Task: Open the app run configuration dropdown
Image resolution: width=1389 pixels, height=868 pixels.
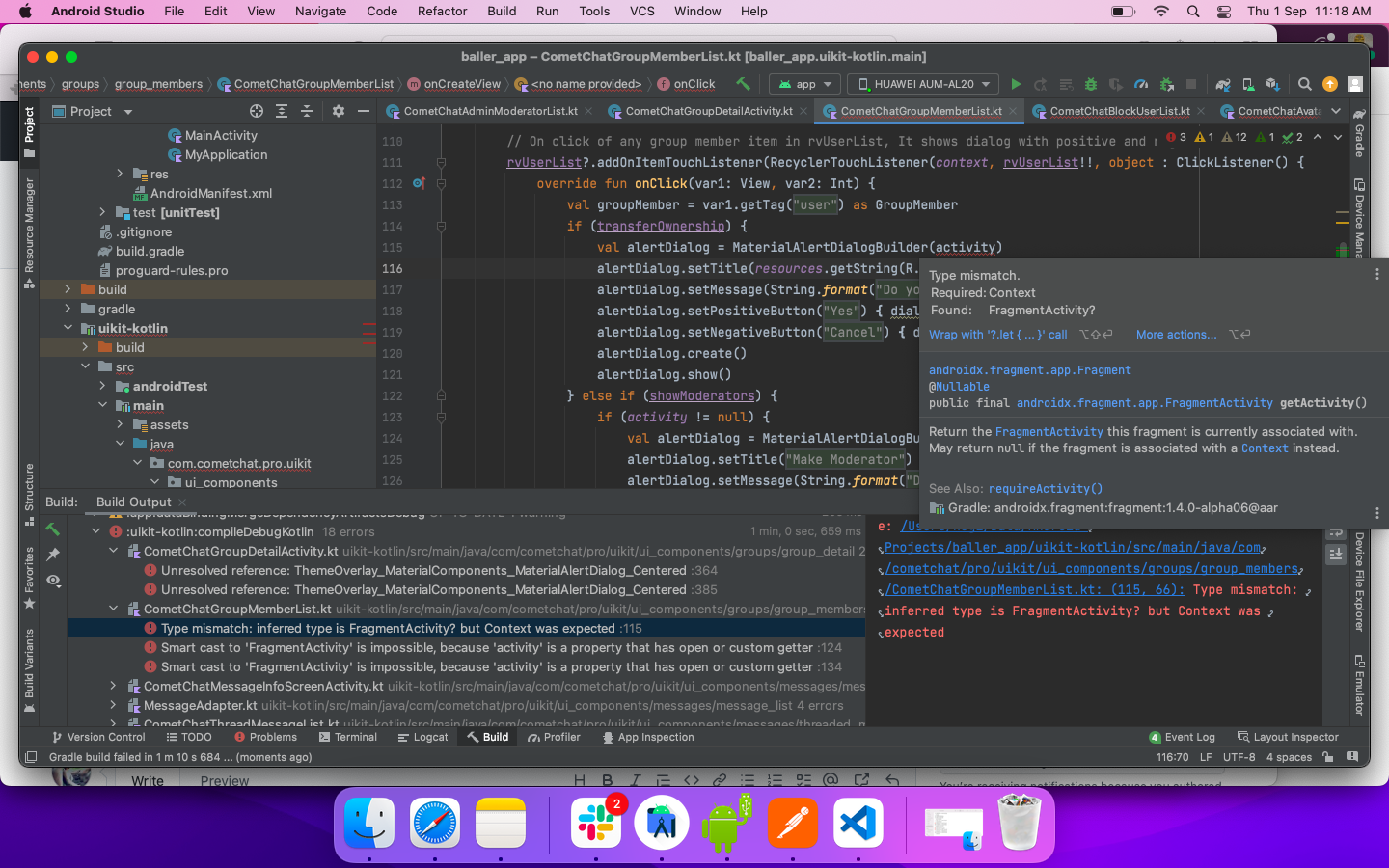Action: pos(805,84)
